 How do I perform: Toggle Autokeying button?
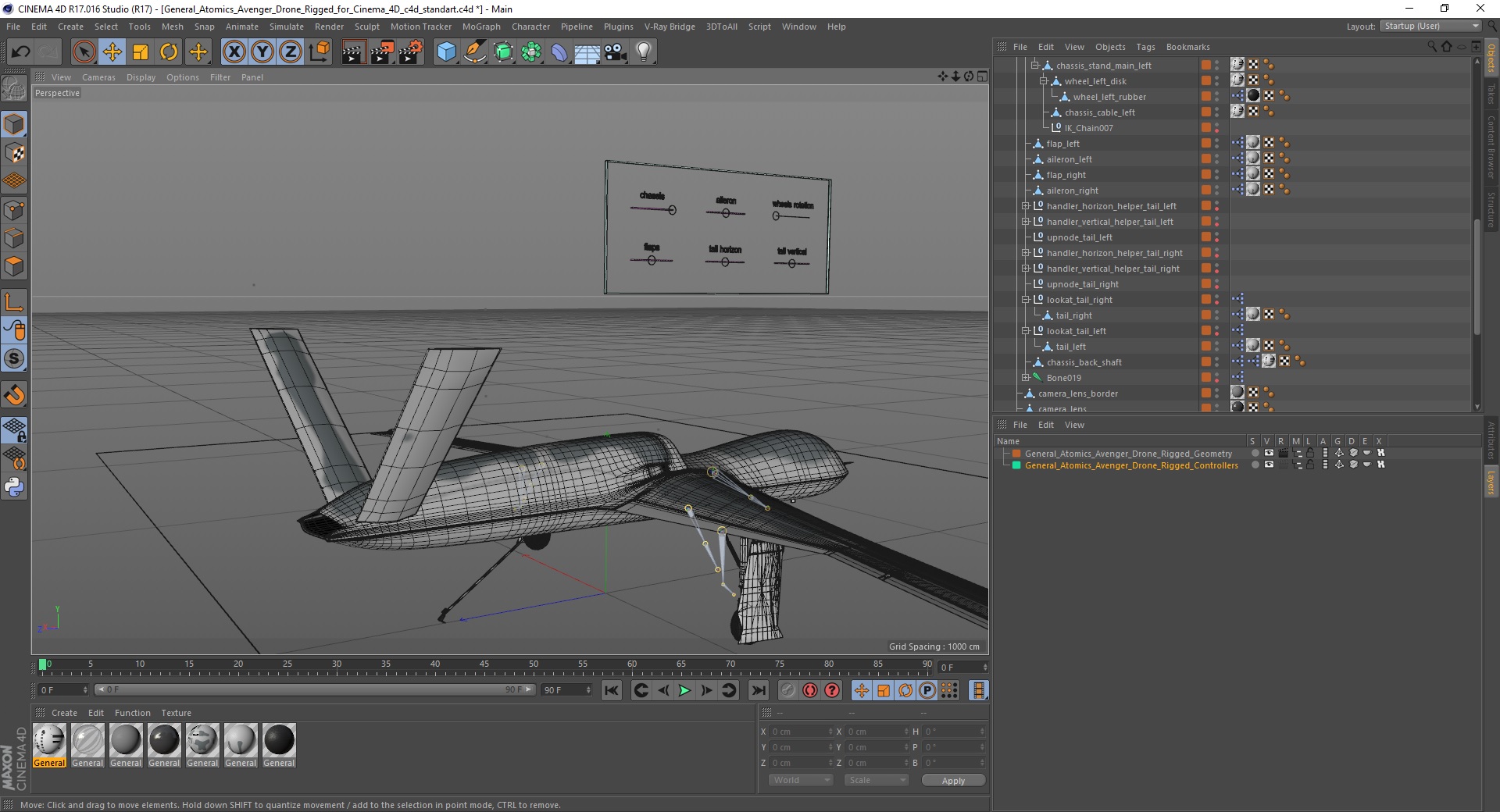pos(810,690)
